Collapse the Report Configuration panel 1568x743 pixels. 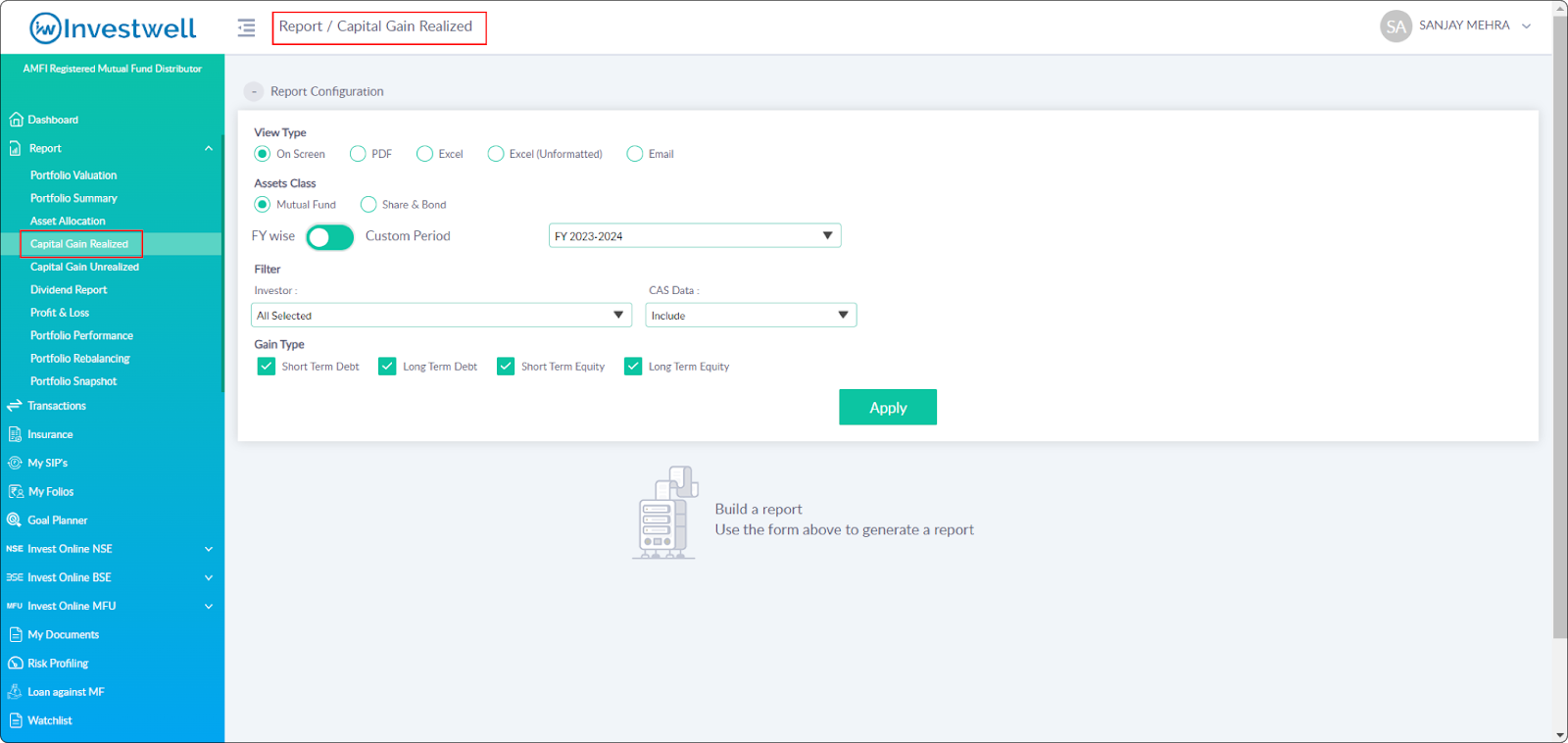(253, 91)
